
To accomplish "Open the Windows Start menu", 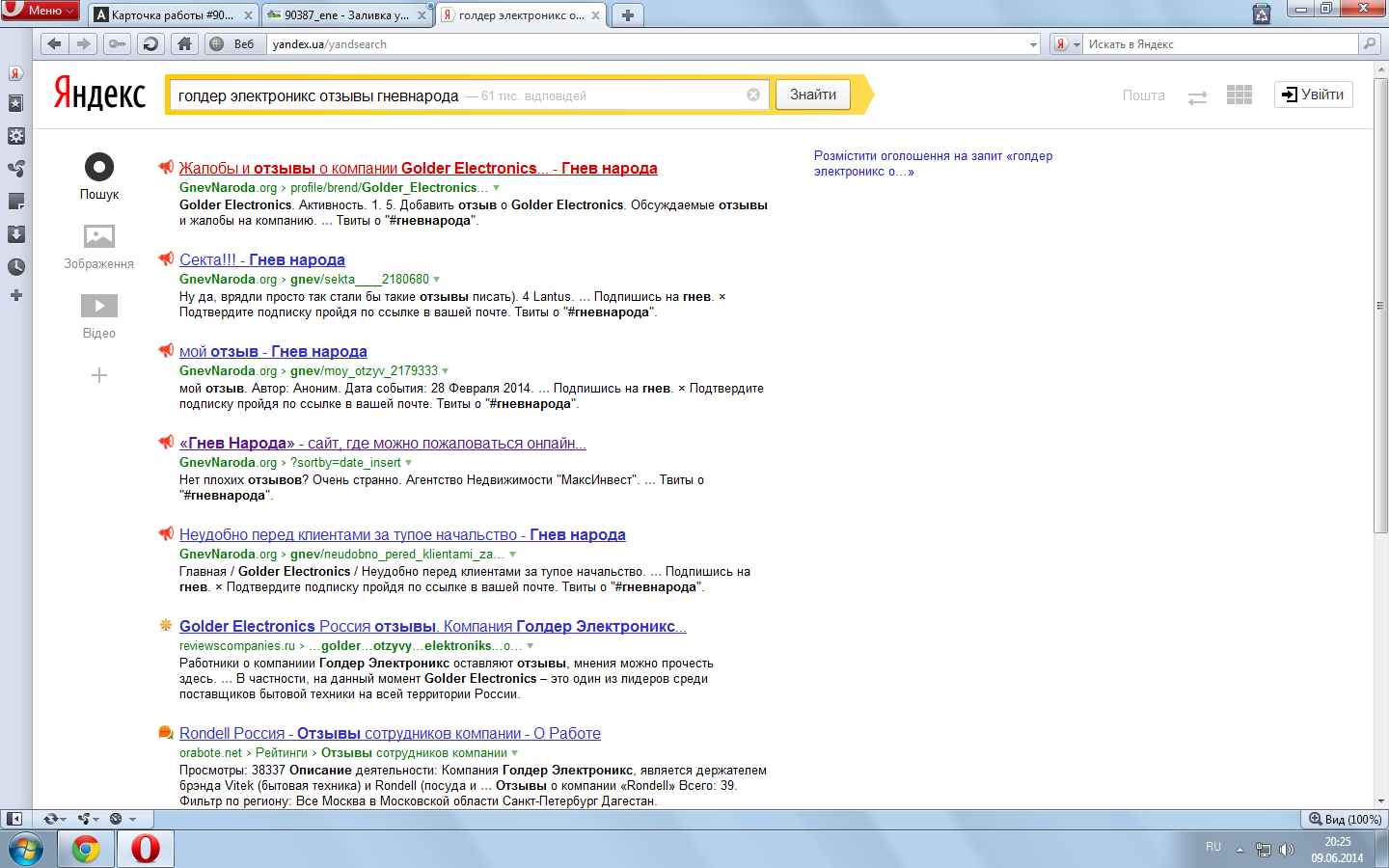I will [x=26, y=850].
